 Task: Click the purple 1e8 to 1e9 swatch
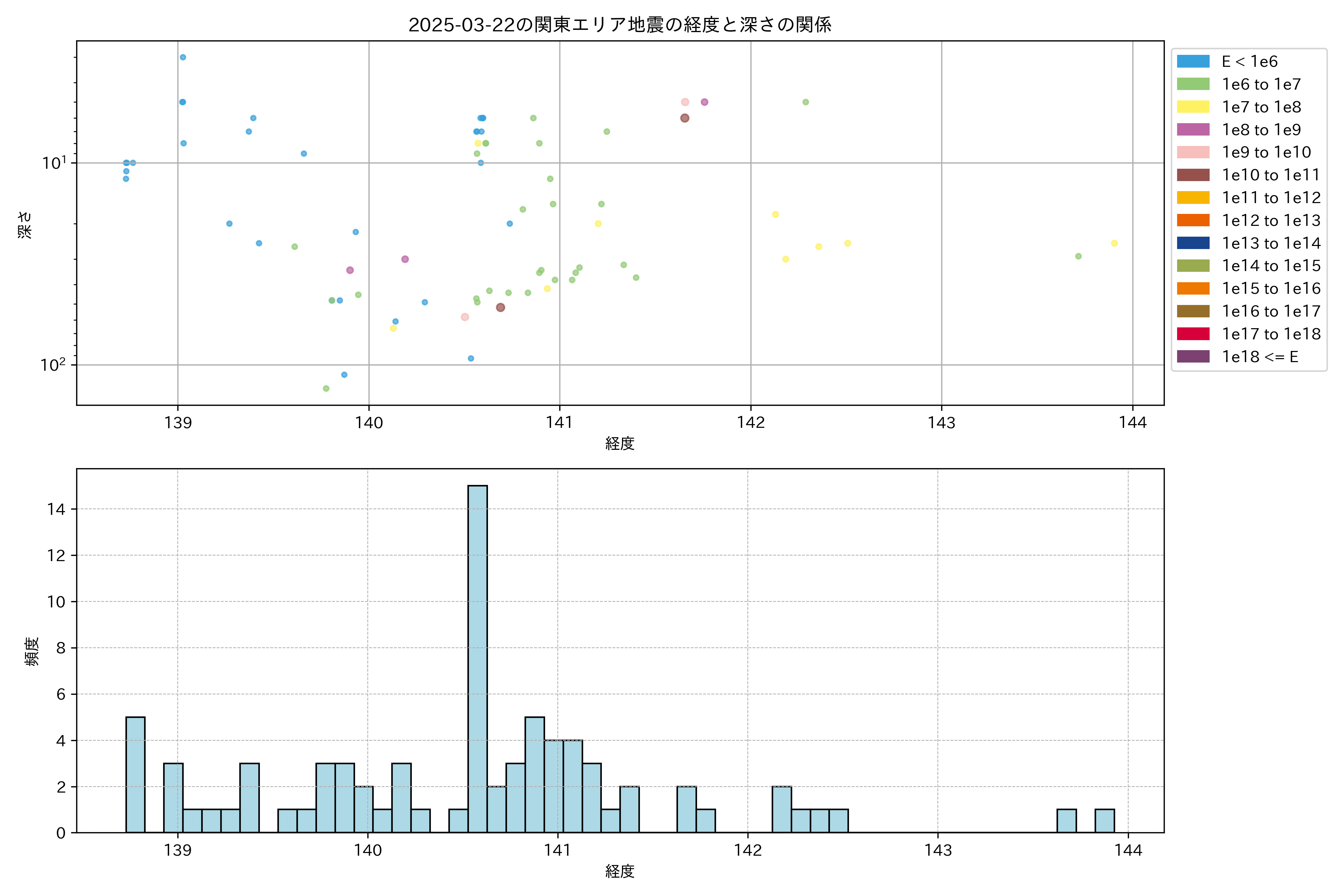click(1192, 130)
